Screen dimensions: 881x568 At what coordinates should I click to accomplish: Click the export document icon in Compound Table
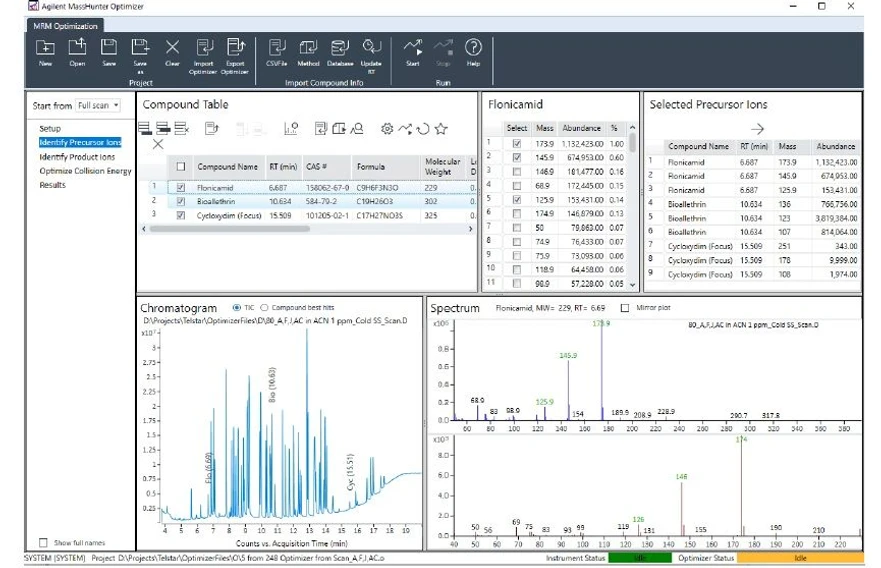point(212,129)
